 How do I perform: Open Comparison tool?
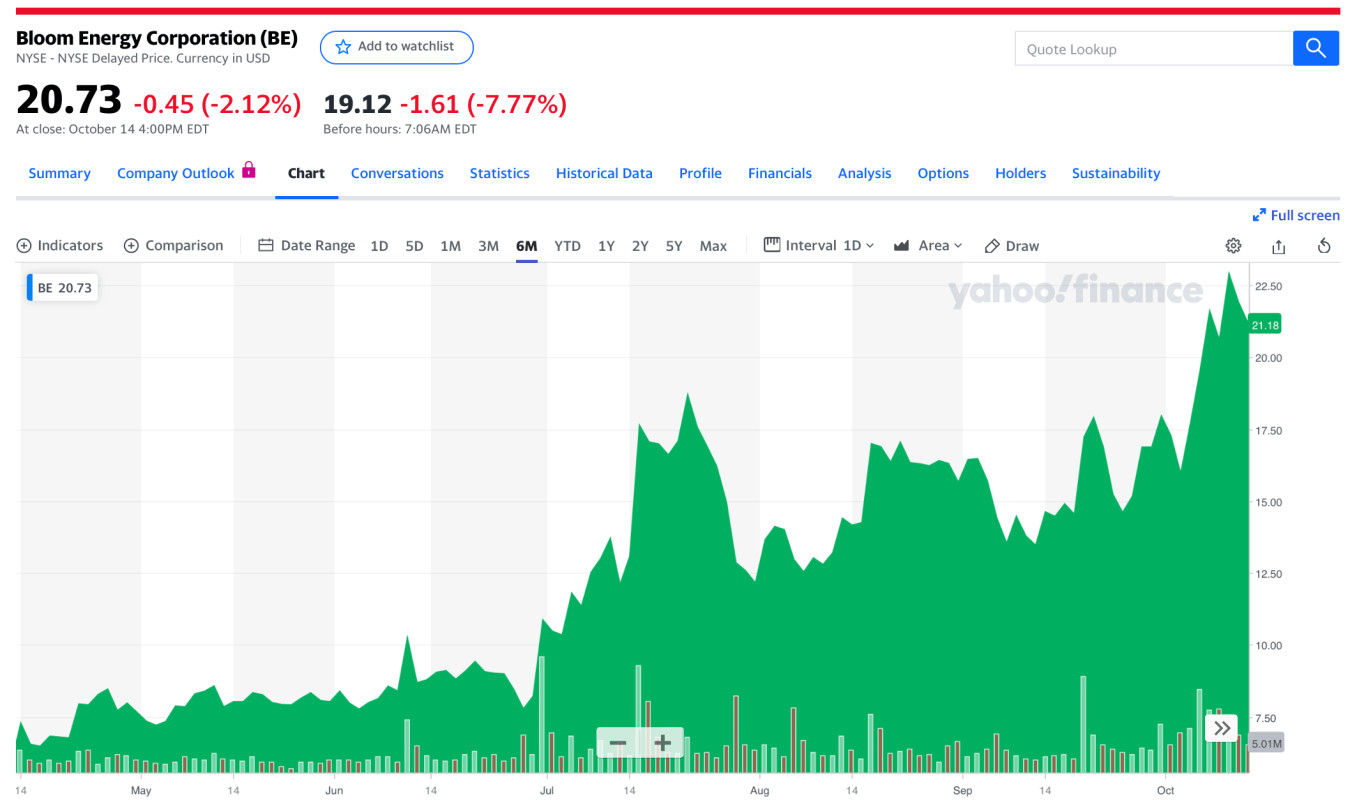click(x=173, y=245)
